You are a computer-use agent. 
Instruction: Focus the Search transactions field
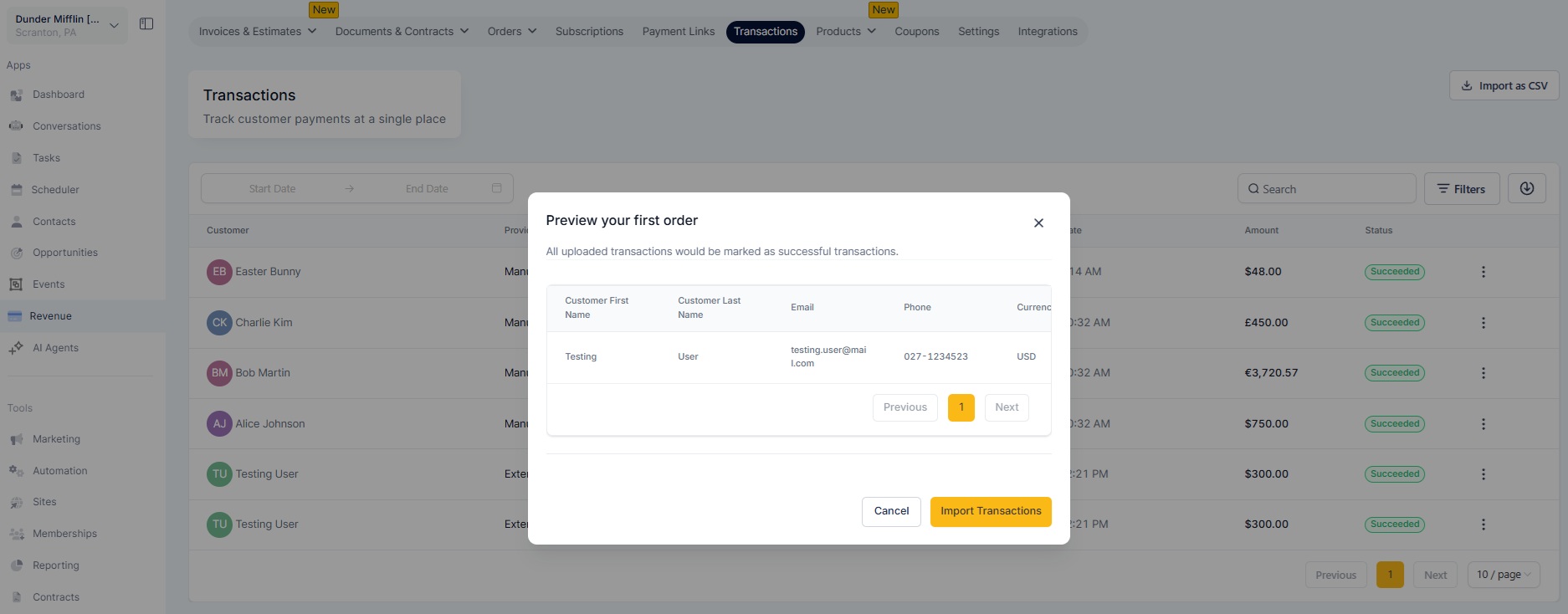1326,189
